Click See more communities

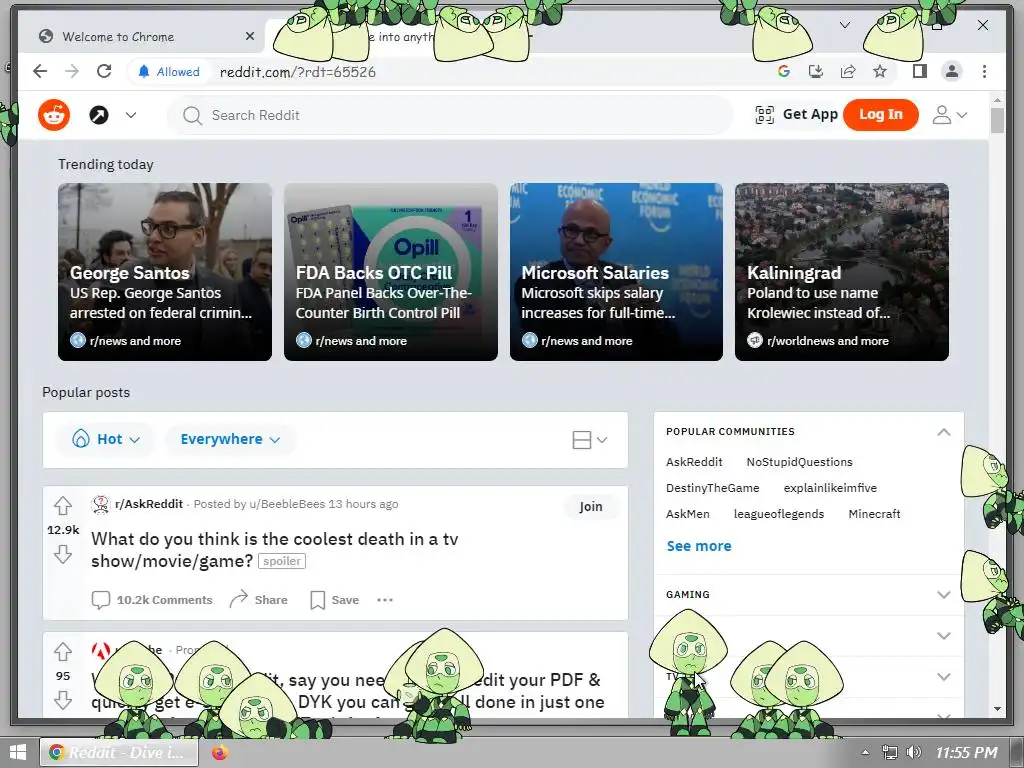(x=699, y=546)
